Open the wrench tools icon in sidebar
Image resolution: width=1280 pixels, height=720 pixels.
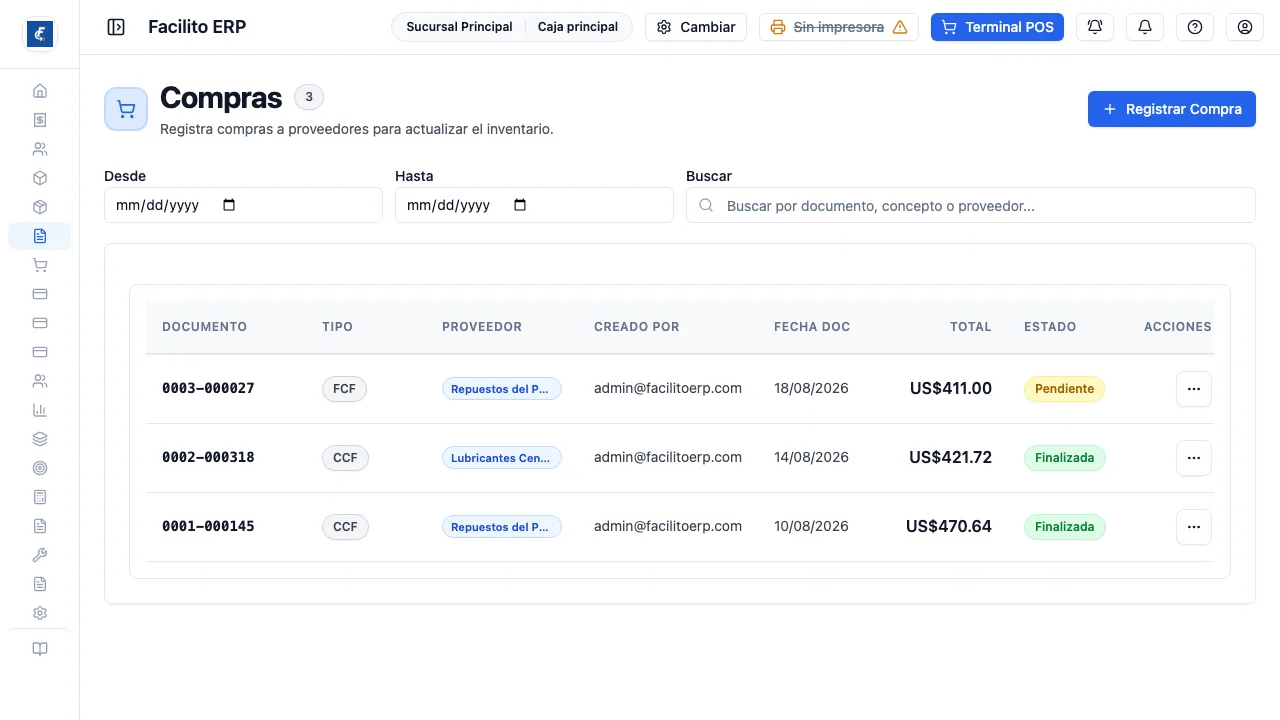40,555
